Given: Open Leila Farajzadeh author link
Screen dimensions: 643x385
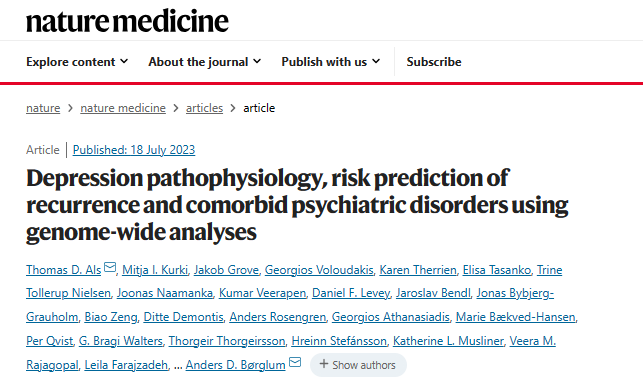Looking at the screenshot, I should (126, 365).
